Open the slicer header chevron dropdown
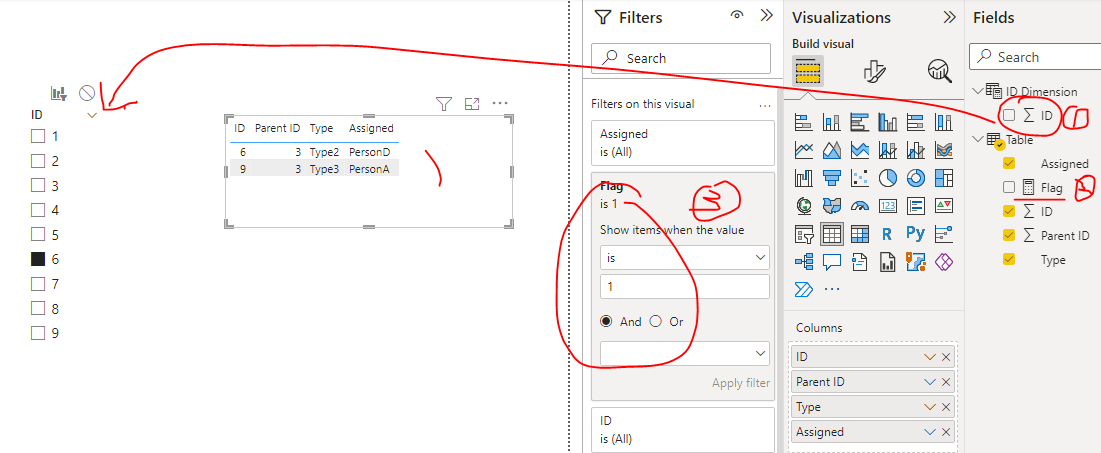 pos(91,115)
